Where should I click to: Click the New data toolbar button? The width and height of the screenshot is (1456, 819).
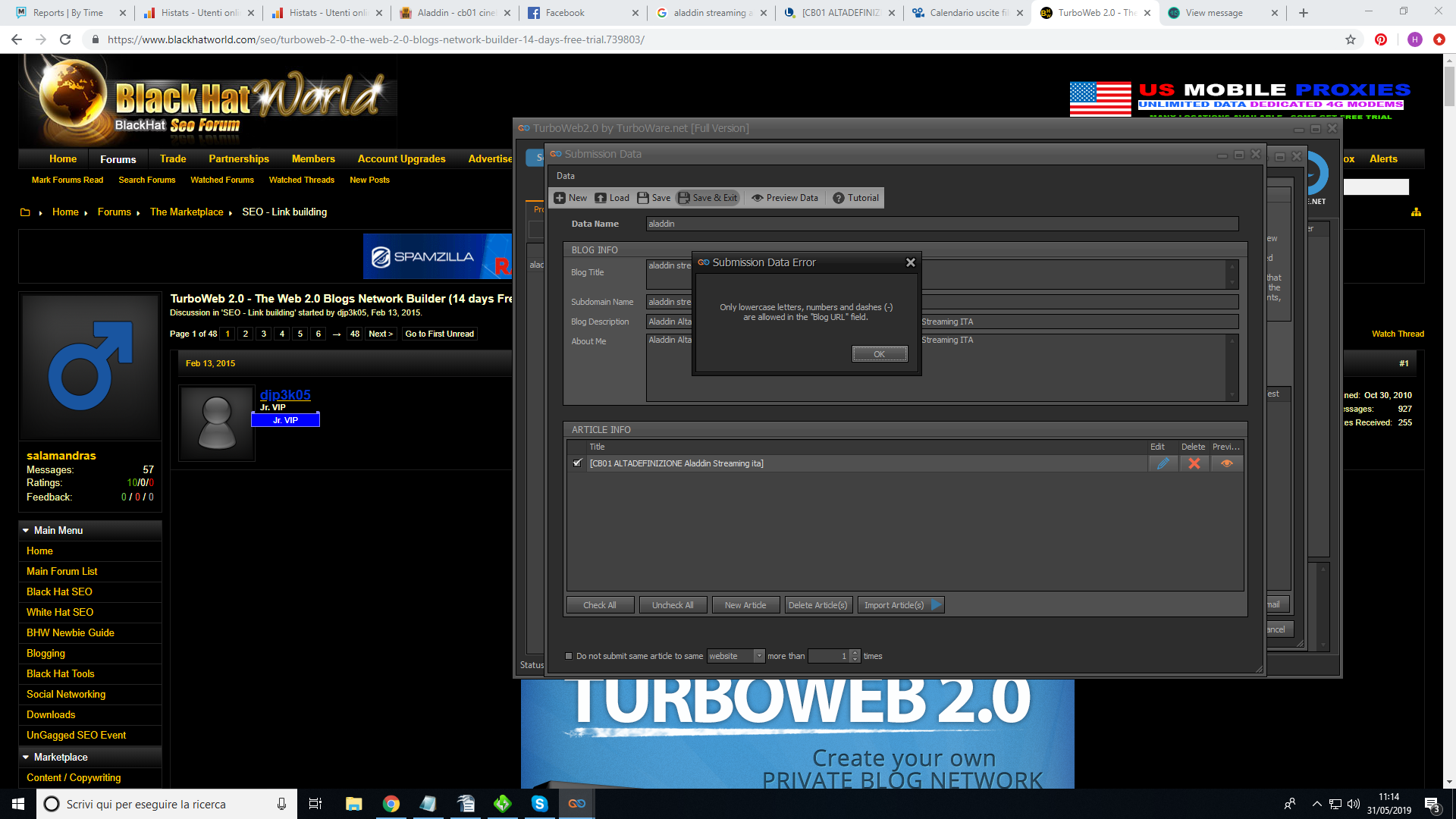(x=570, y=198)
